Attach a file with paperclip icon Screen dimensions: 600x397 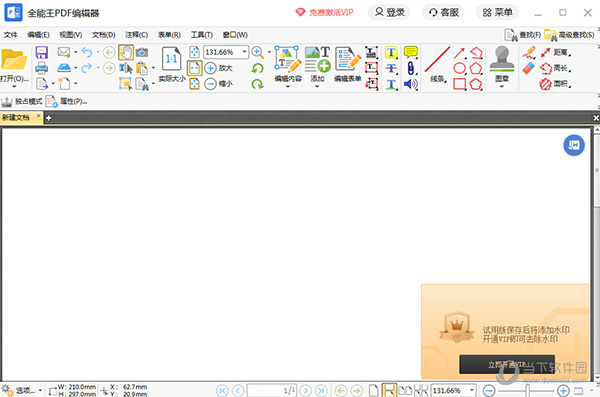tap(411, 69)
